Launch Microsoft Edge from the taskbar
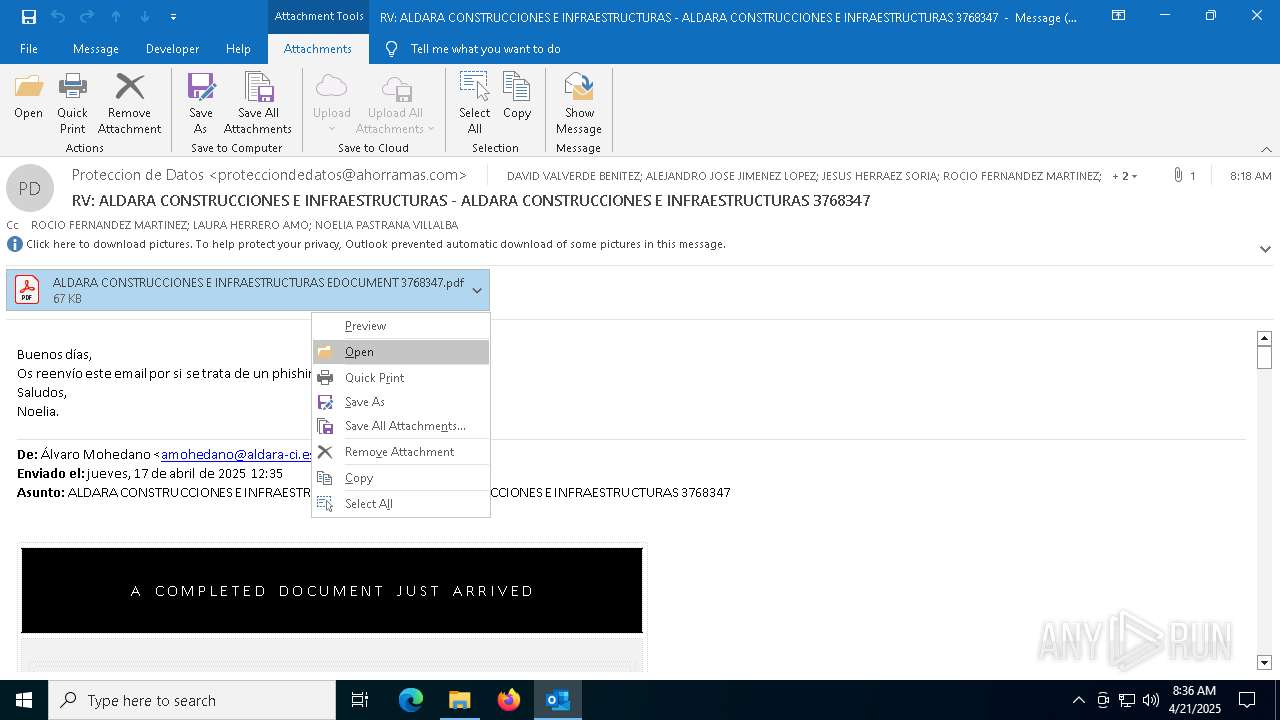This screenshot has height=720, width=1280. [x=411, y=700]
